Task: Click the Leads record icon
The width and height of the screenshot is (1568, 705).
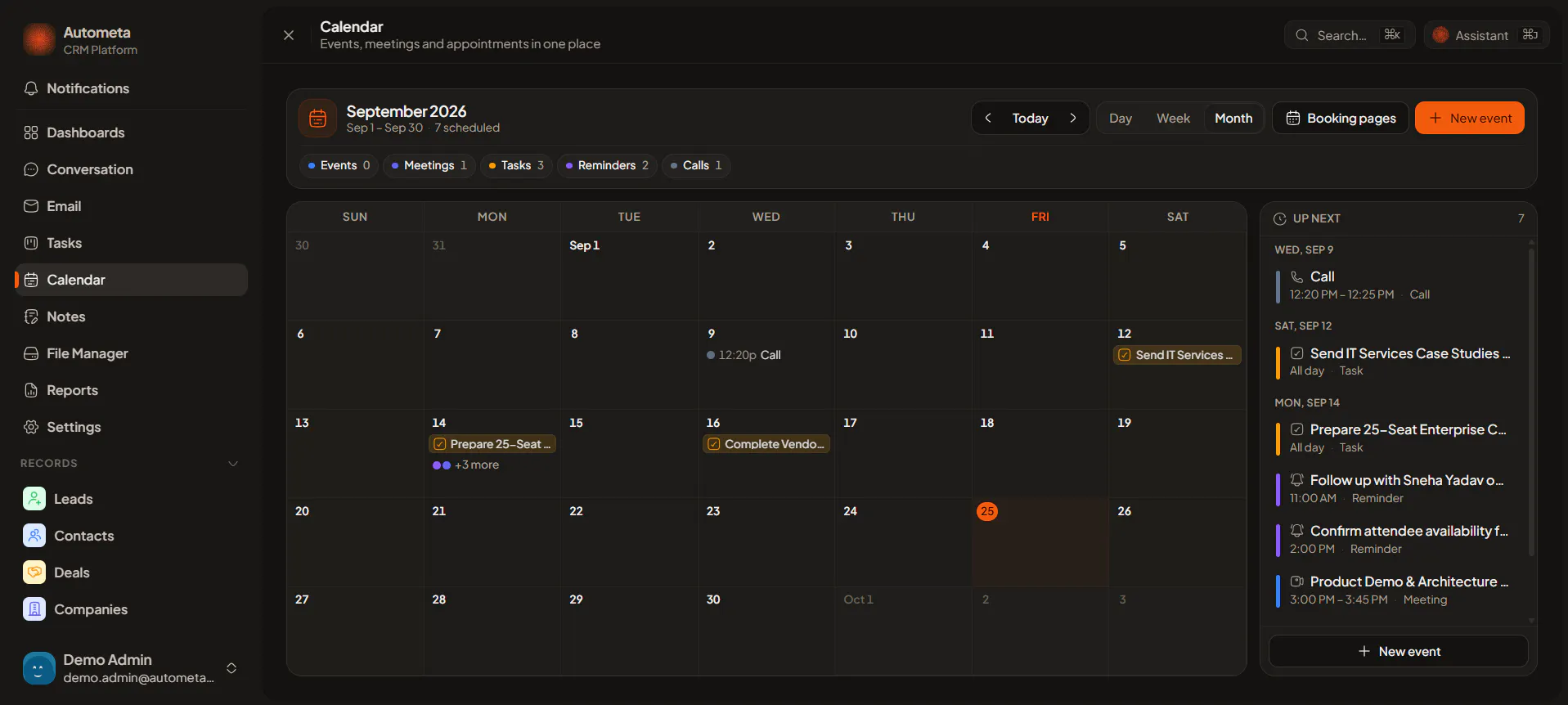Action: point(34,499)
